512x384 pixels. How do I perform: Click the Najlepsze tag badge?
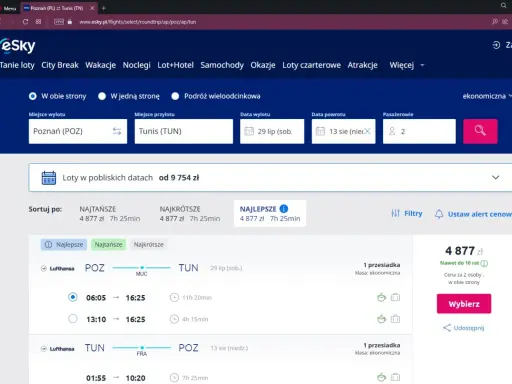click(64, 245)
